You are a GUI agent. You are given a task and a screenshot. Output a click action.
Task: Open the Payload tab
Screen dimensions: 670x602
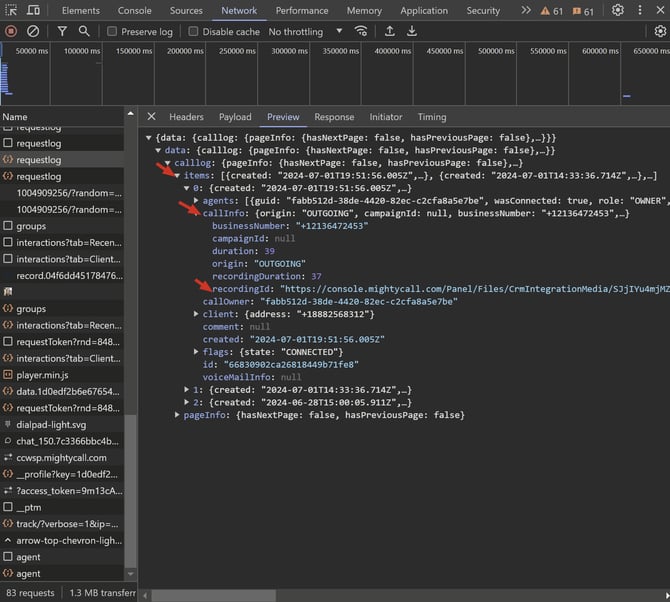click(235, 117)
